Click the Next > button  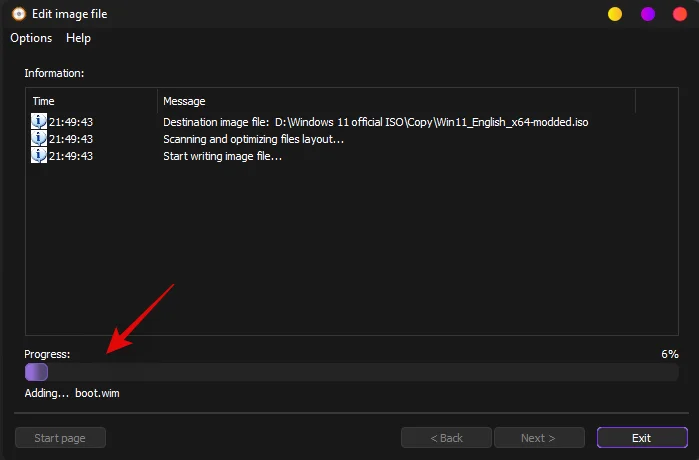coord(538,438)
